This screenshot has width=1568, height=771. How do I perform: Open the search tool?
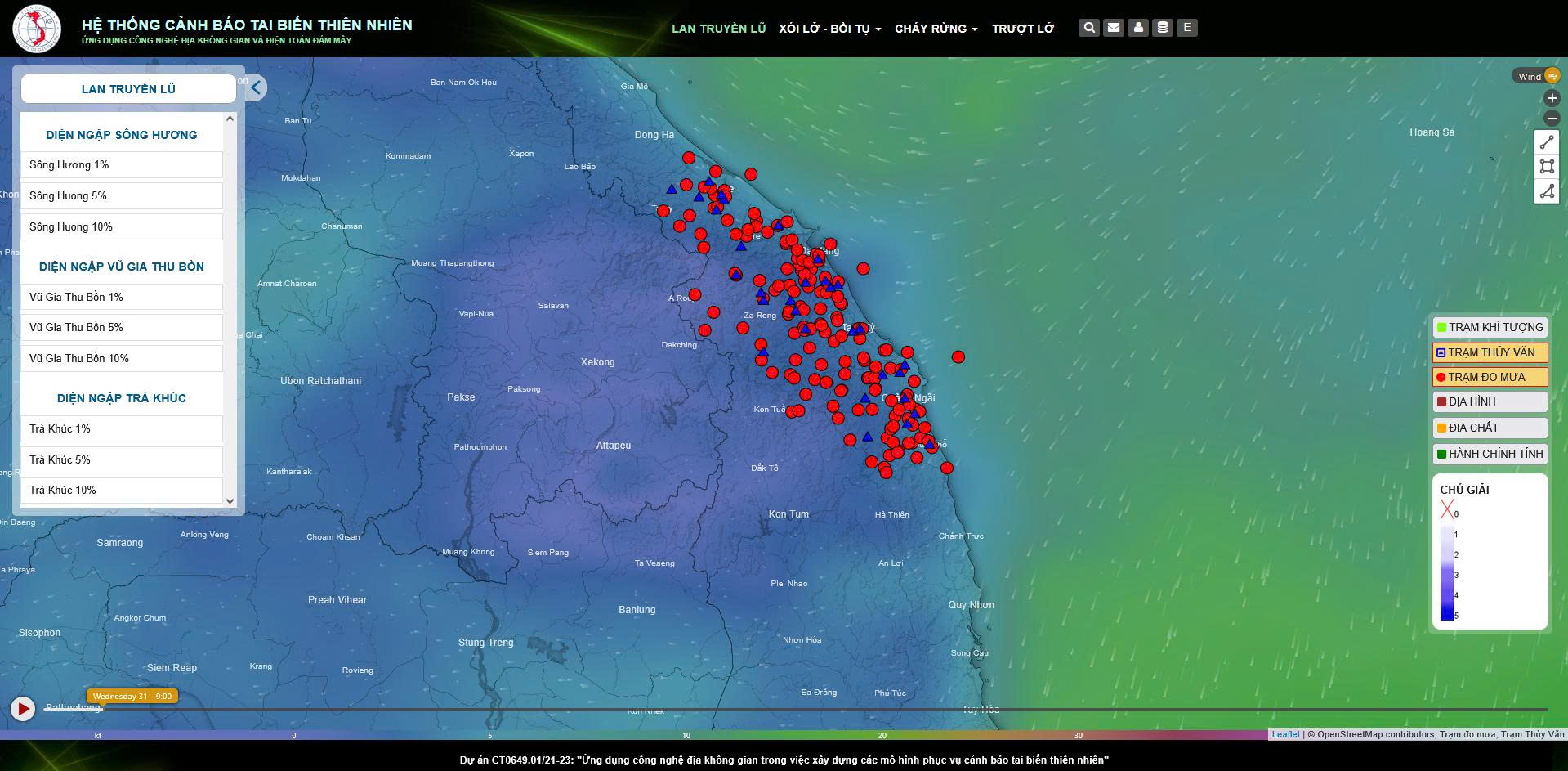coord(1088,27)
